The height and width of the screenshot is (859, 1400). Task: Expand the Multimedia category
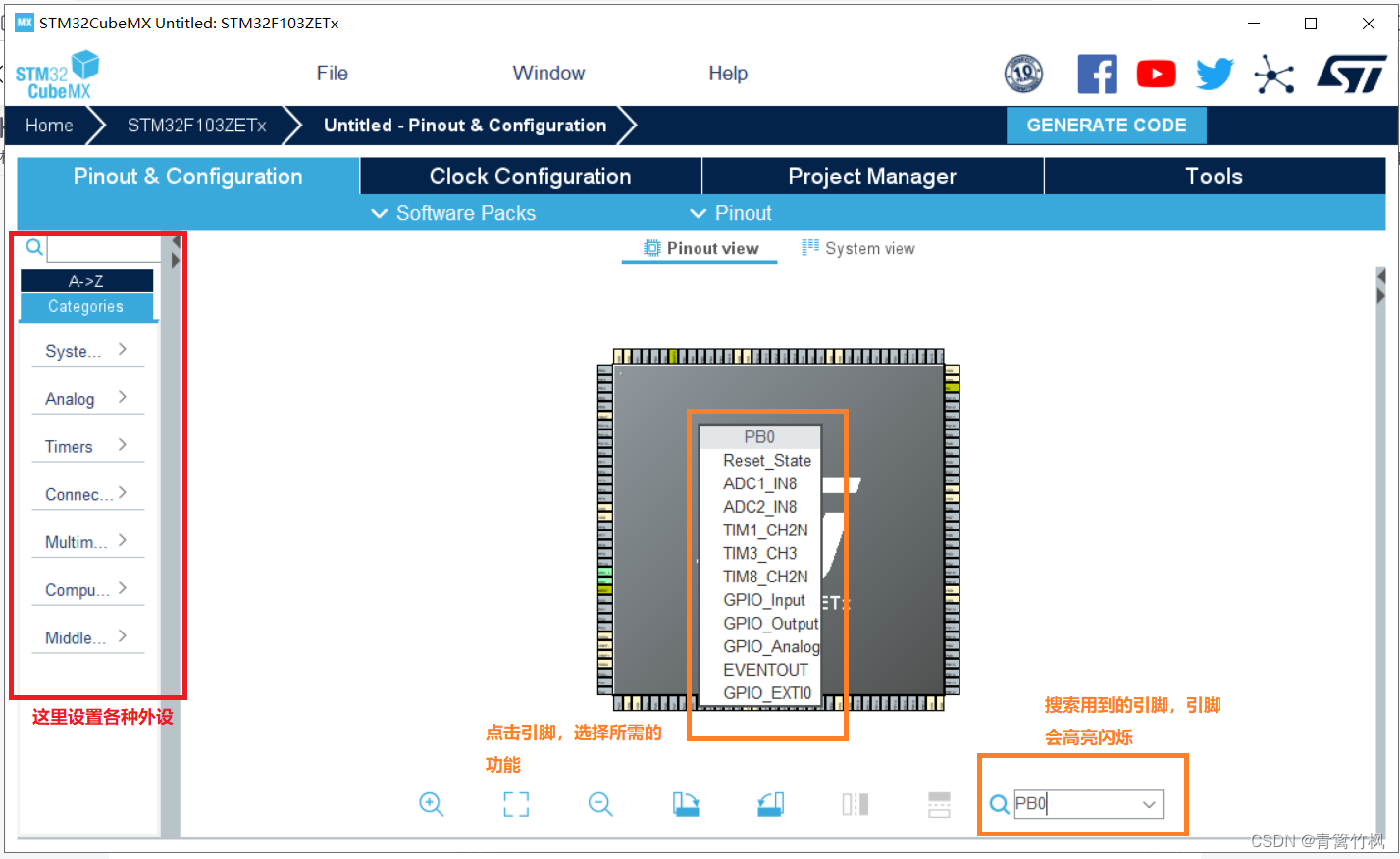87,541
